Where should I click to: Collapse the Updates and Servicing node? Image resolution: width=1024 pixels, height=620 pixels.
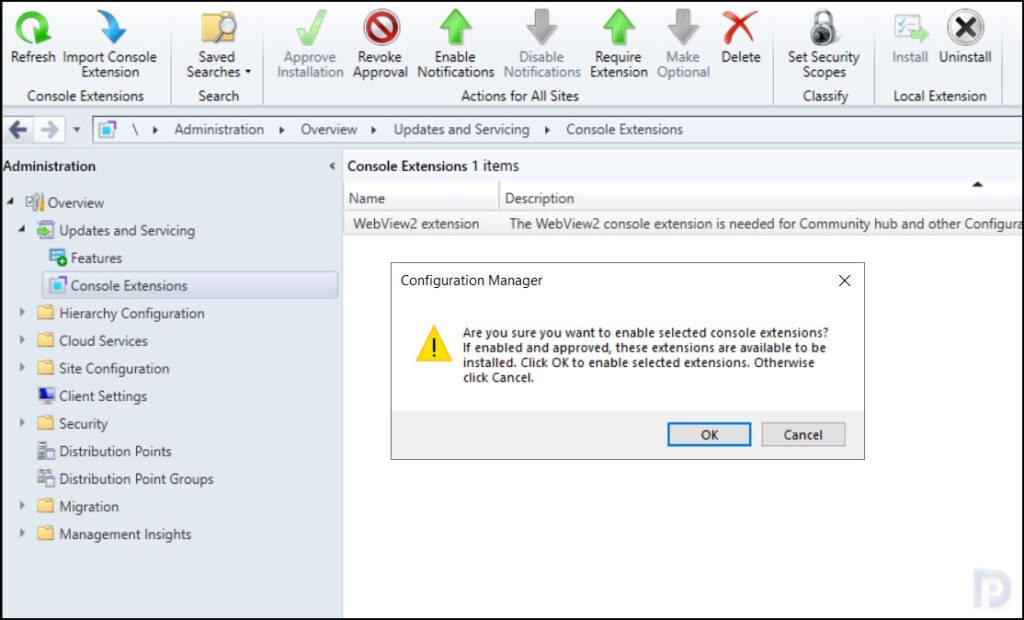pos(22,229)
